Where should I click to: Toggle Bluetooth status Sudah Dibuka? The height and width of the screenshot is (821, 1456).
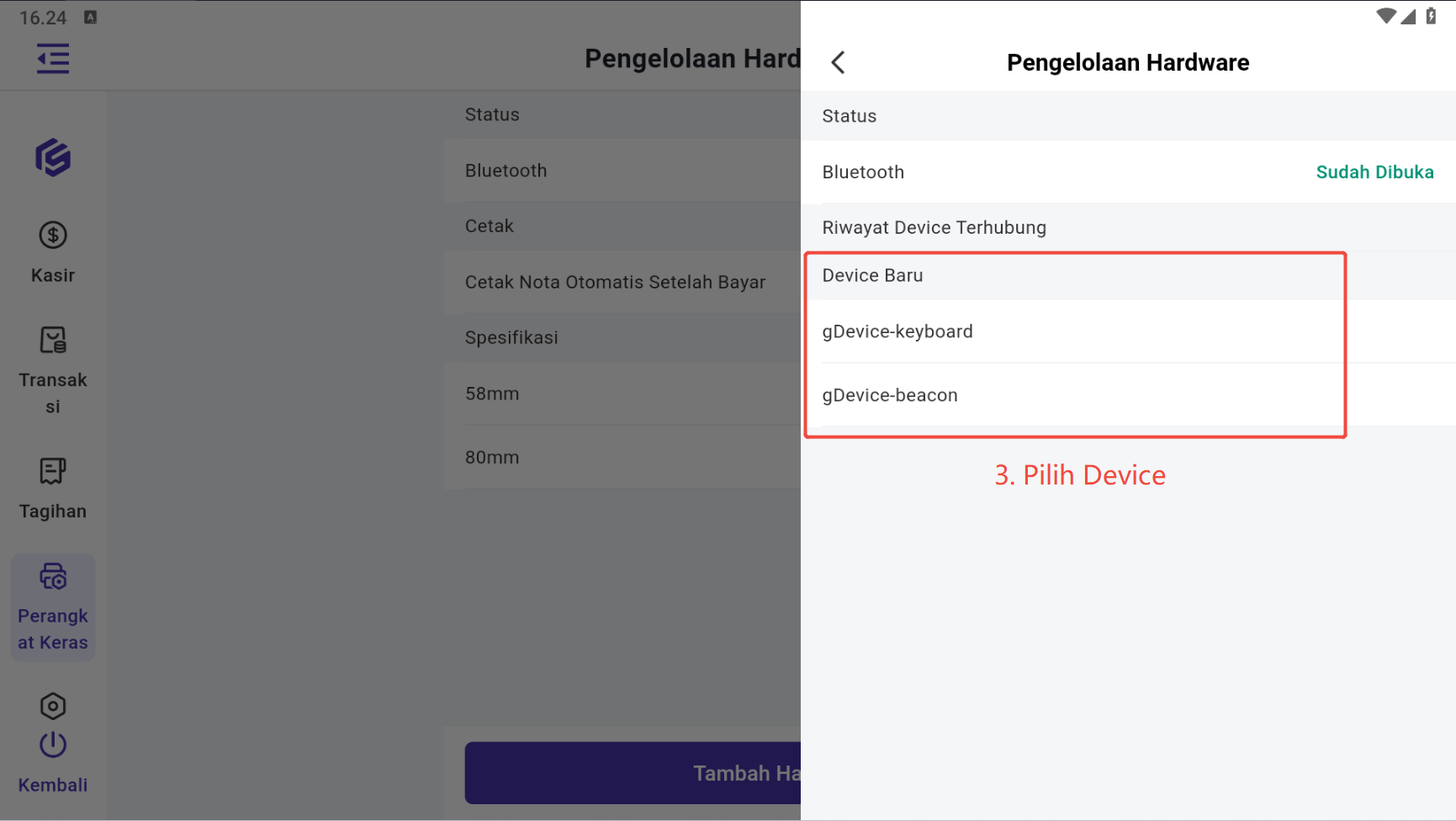[1374, 172]
